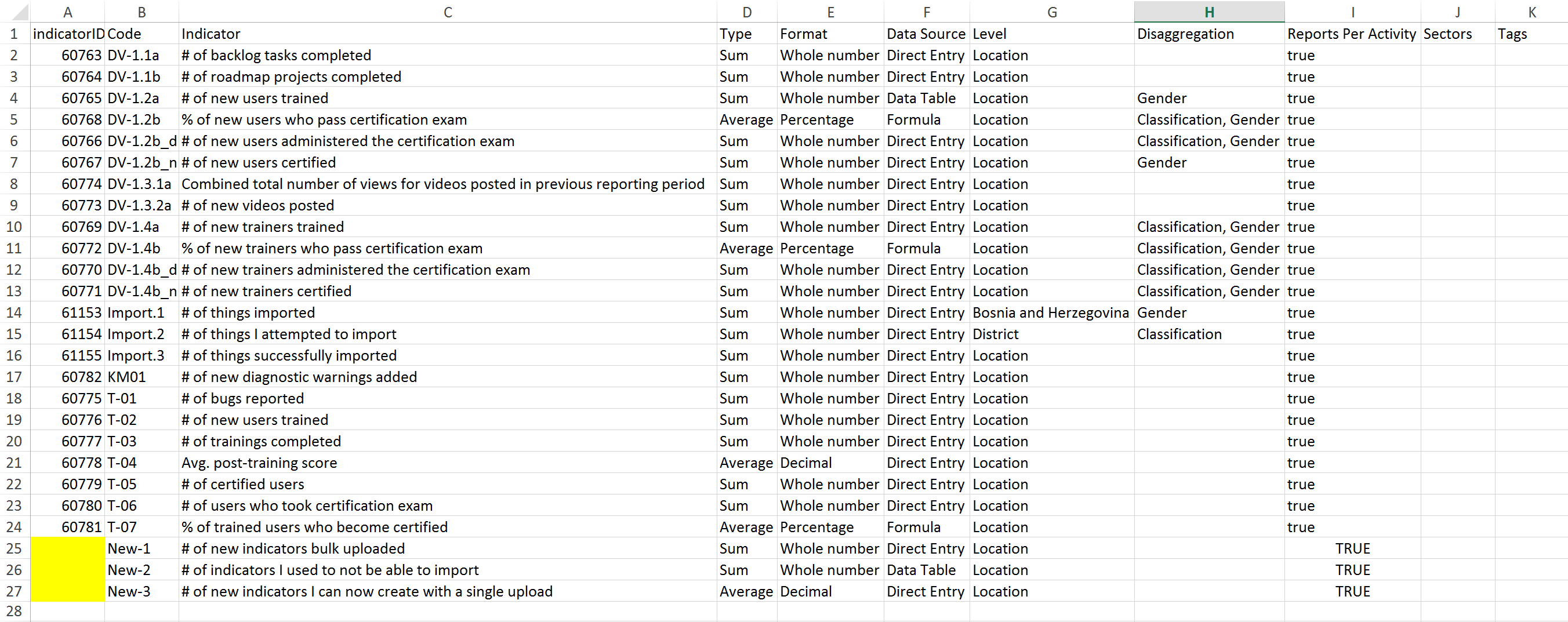The image size is (1568, 622).
Task: Click the yellow cell beside New-1
Action: [68, 548]
